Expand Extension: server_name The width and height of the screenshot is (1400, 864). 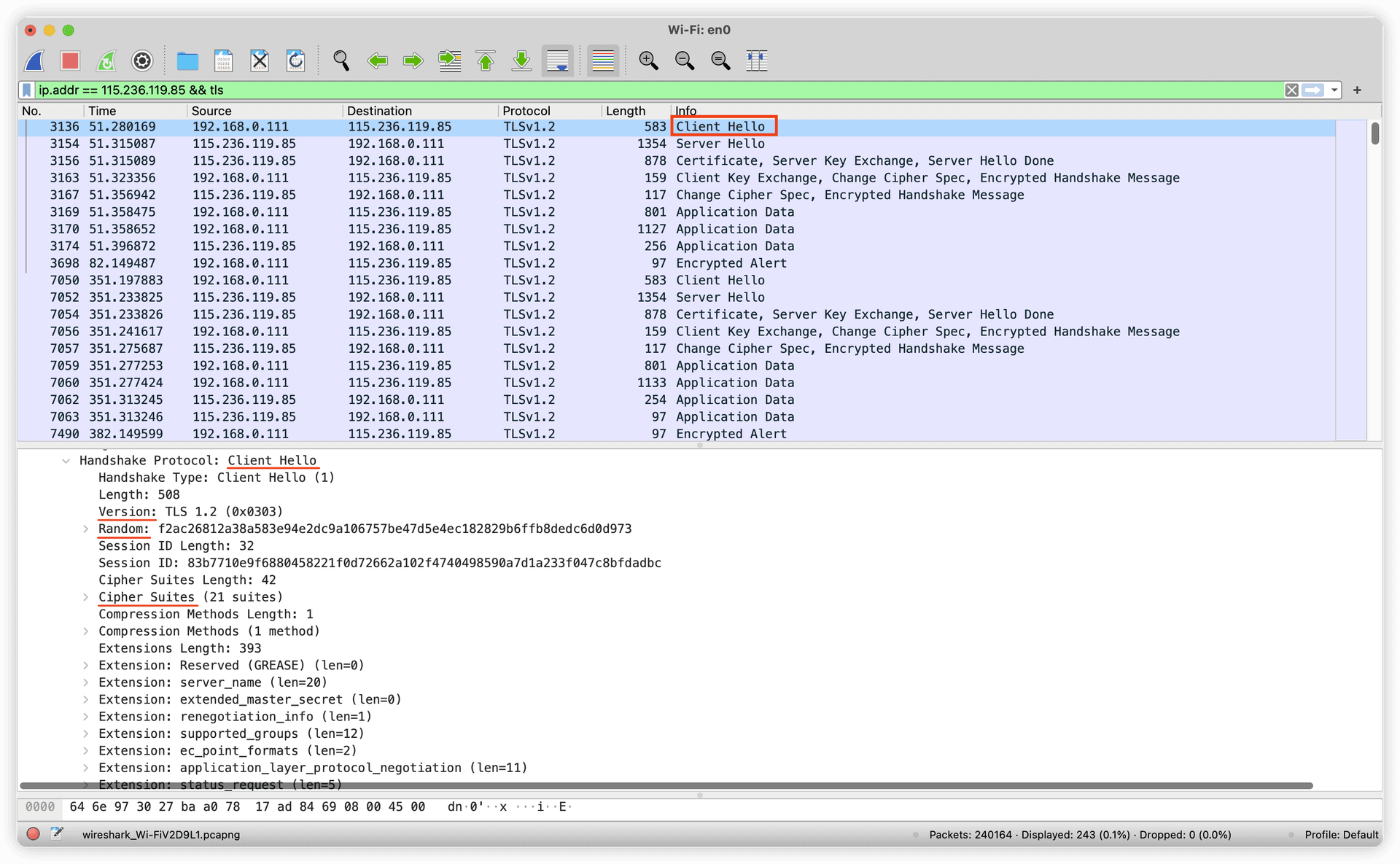click(x=85, y=682)
